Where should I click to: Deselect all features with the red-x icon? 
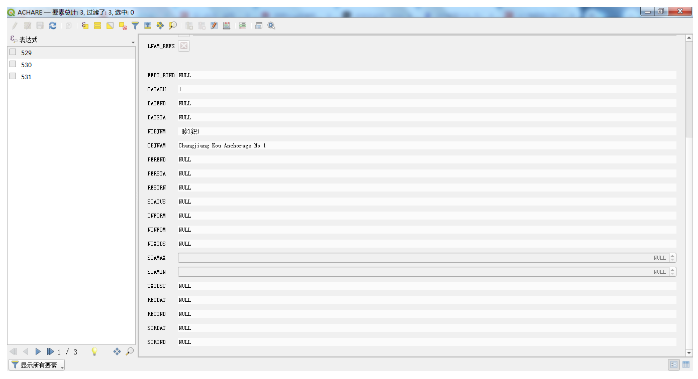[x=123, y=26]
